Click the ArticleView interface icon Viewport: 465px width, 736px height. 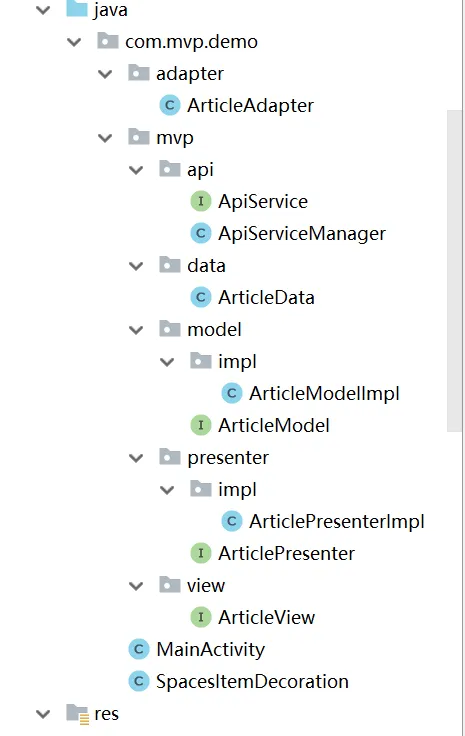[201, 617]
